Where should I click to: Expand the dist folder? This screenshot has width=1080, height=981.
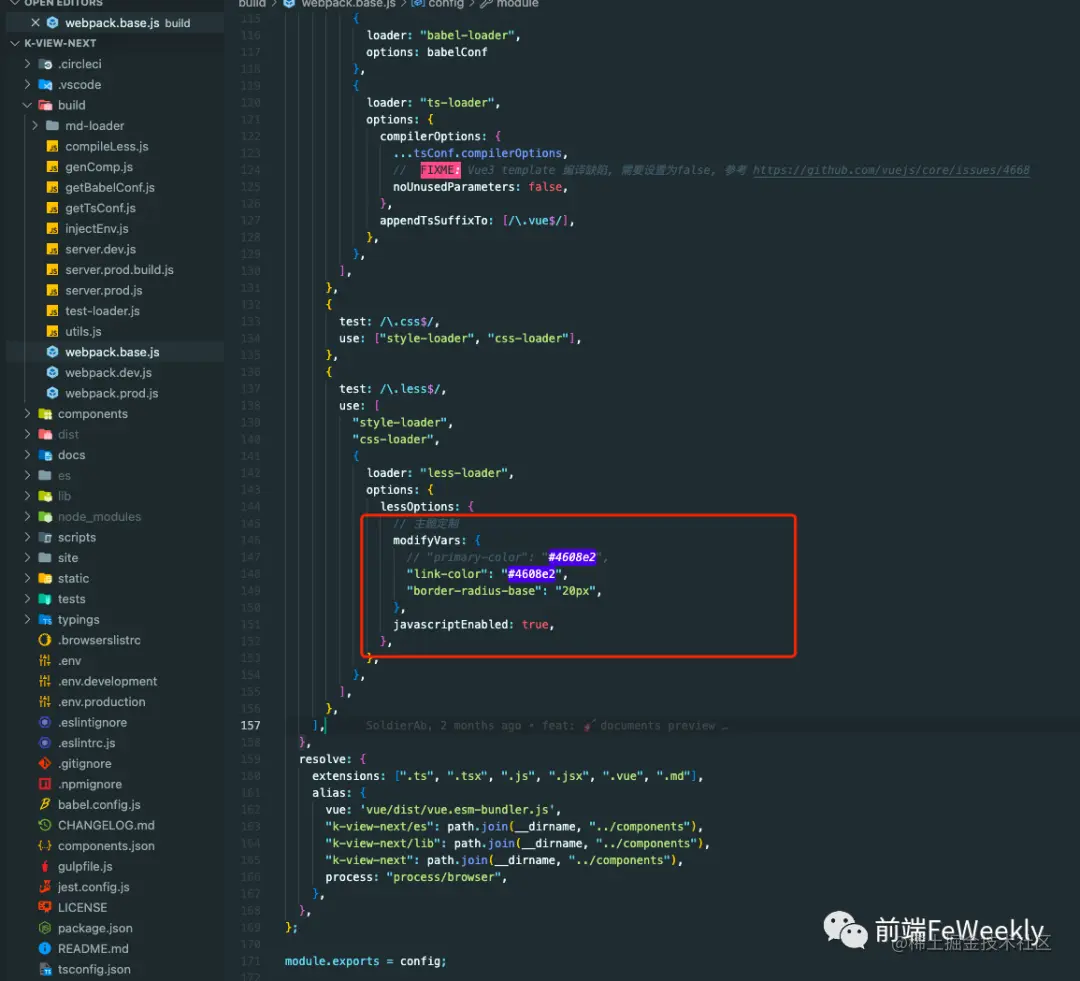click(28, 435)
